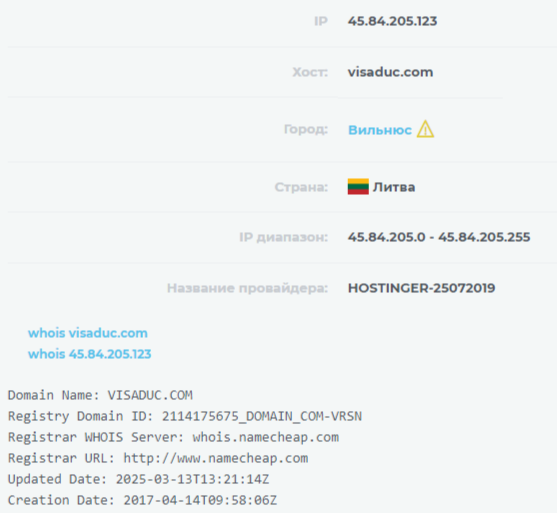557x513 pixels.
Task: Click the IP address 45.84.205.123 value
Action: (393, 21)
